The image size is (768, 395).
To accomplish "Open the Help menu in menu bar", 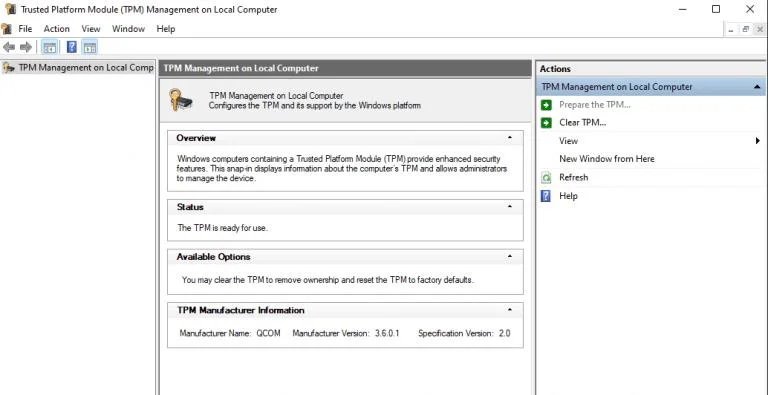I will (166, 29).
